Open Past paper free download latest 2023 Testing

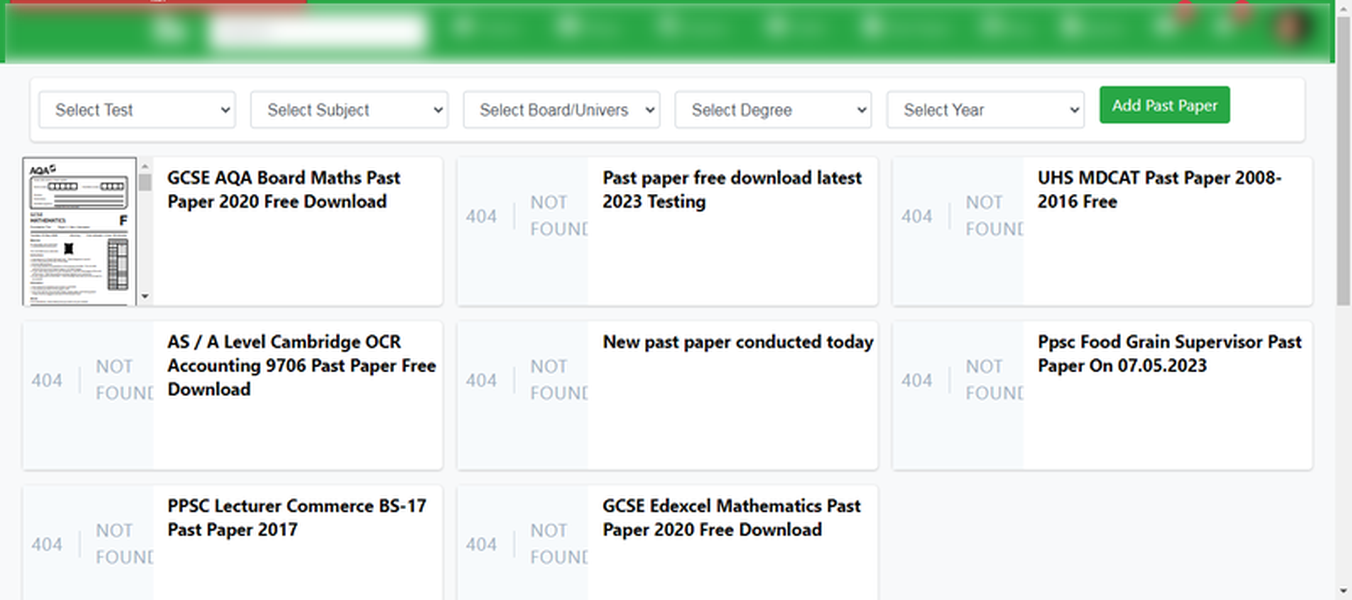732,189
